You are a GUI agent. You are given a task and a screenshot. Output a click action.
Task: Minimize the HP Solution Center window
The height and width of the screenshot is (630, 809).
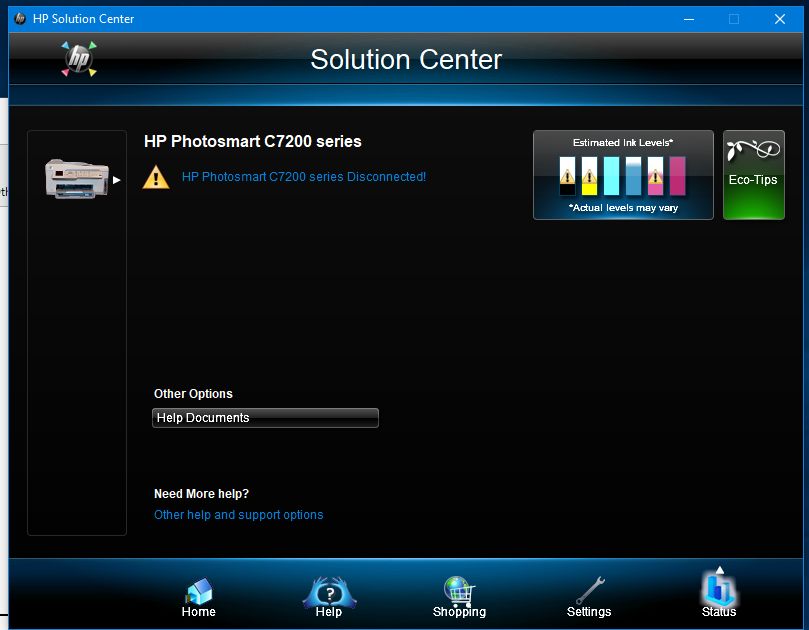689,19
